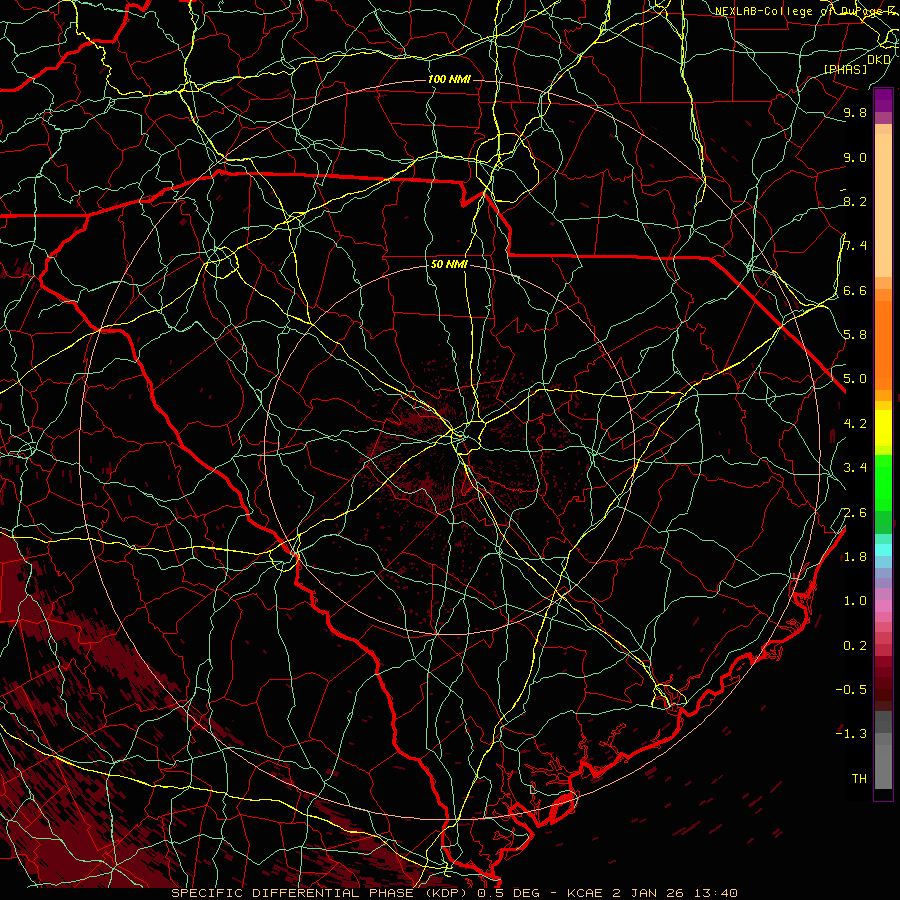This screenshot has width=900, height=900.
Task: Click the "100 NMI" range ring label
Action: (x=449, y=79)
